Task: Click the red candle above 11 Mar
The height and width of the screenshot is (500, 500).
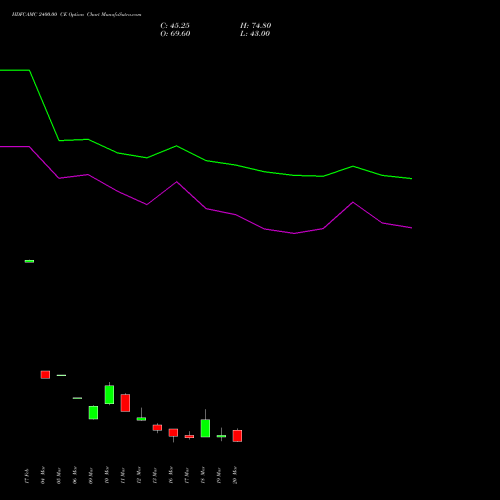Action: pos(125,403)
